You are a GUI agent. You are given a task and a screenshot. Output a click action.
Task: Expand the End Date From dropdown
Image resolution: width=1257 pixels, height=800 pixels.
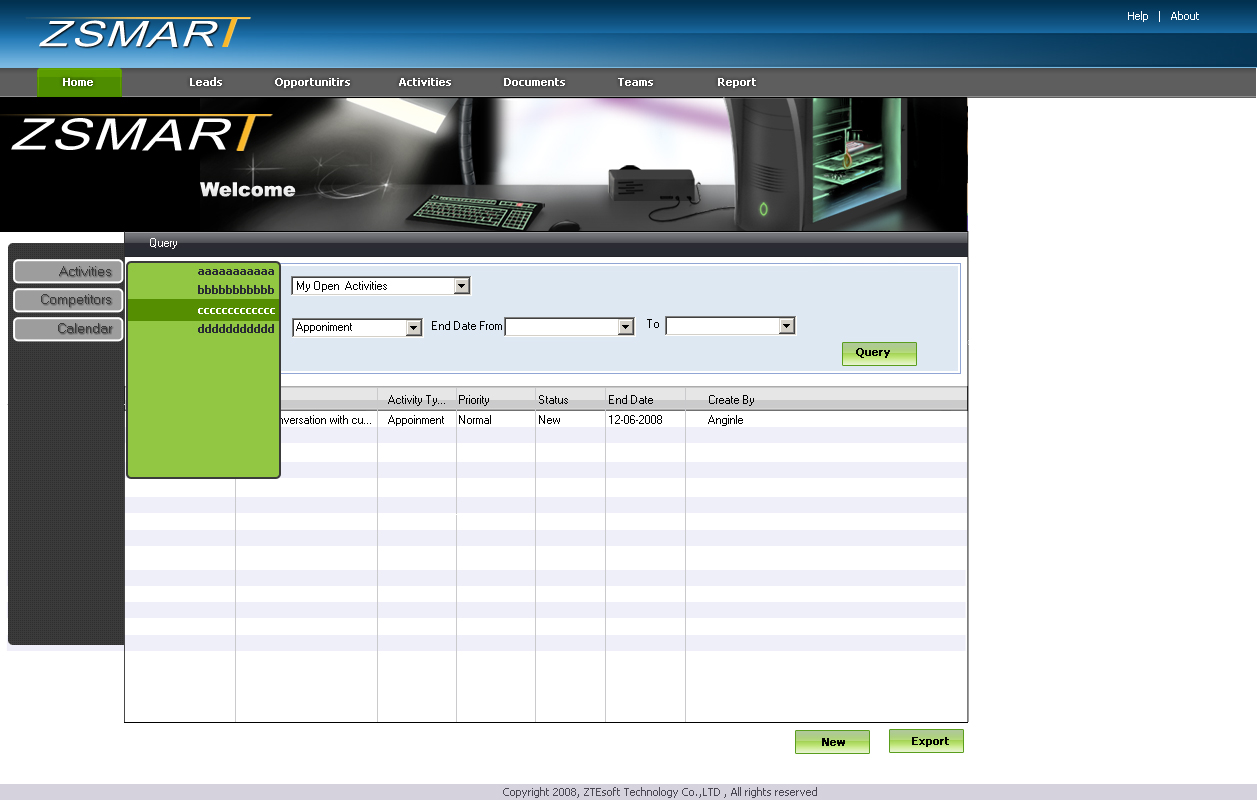[x=626, y=327]
